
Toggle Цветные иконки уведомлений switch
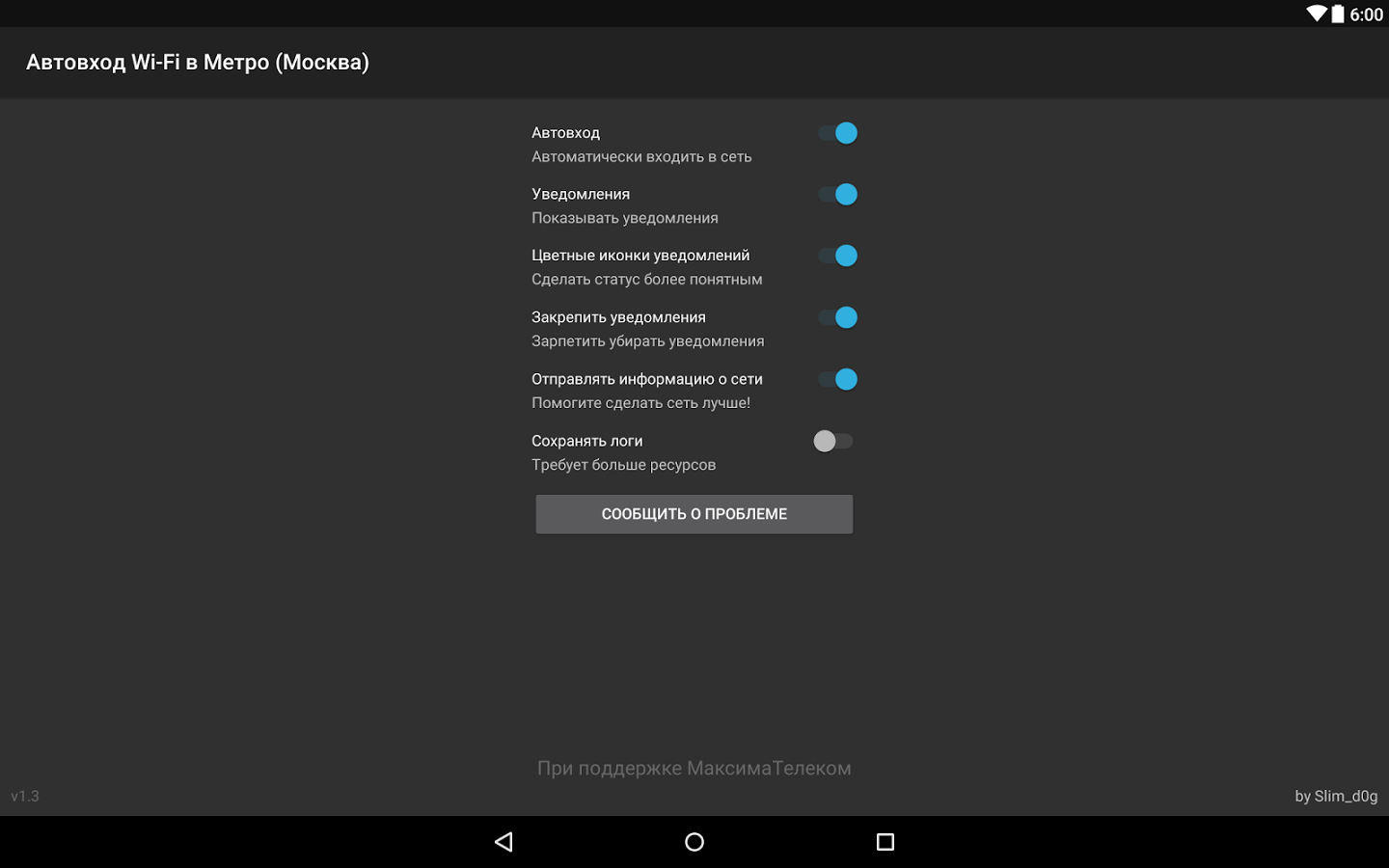coord(837,256)
